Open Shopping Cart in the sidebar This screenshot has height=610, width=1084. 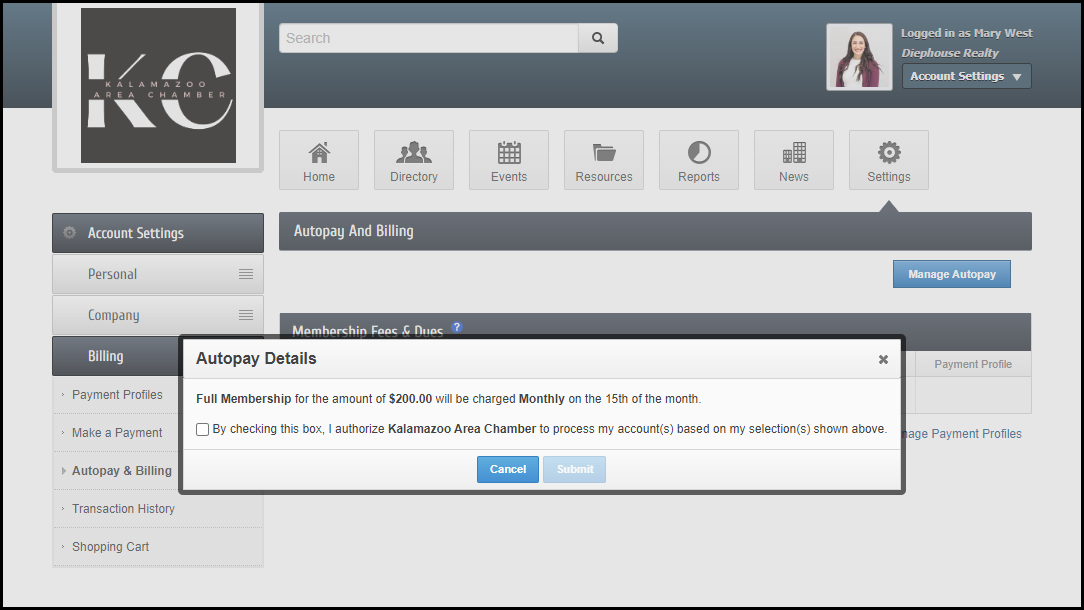pyautogui.click(x=111, y=547)
